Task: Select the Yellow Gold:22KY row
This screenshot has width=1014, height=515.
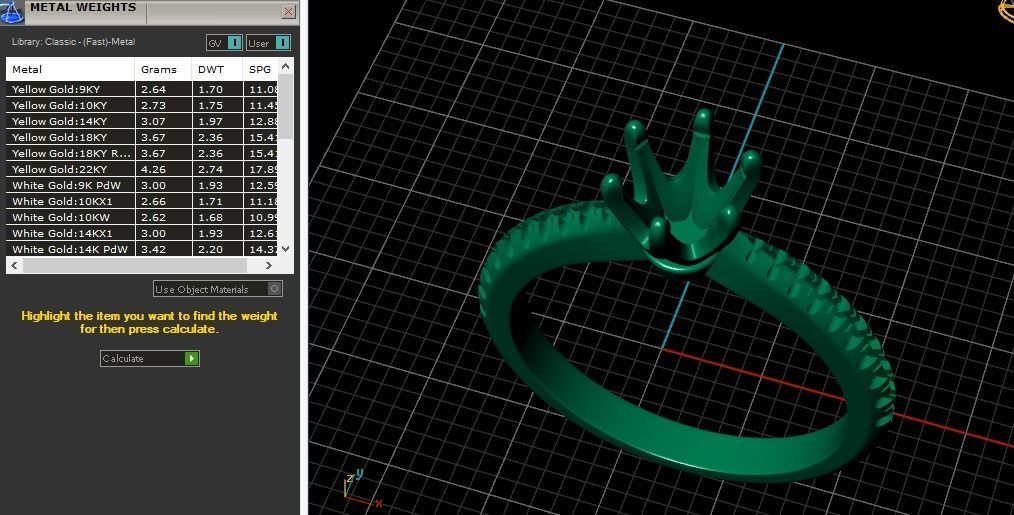Action: 142,169
